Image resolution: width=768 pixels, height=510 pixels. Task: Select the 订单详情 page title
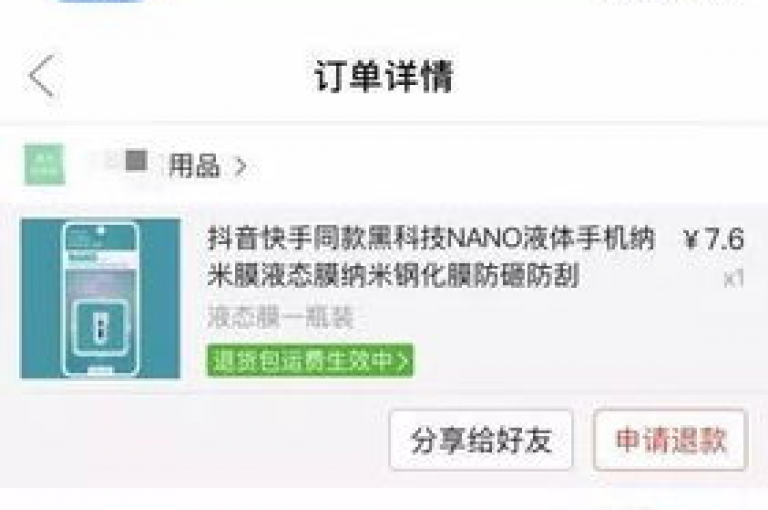click(384, 76)
